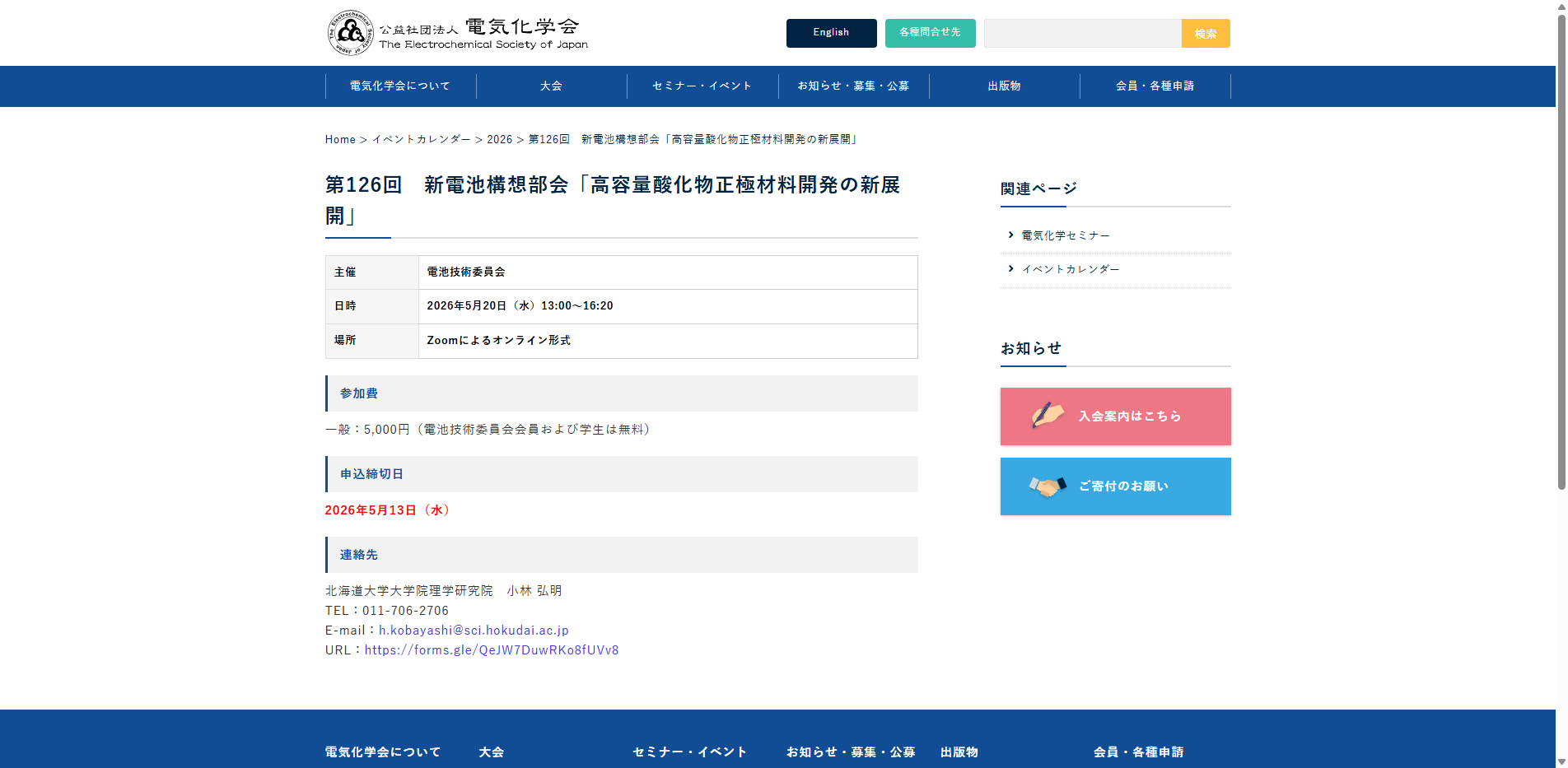Click the 2026 breadcrumb link
1568x768 pixels.
[x=499, y=140]
